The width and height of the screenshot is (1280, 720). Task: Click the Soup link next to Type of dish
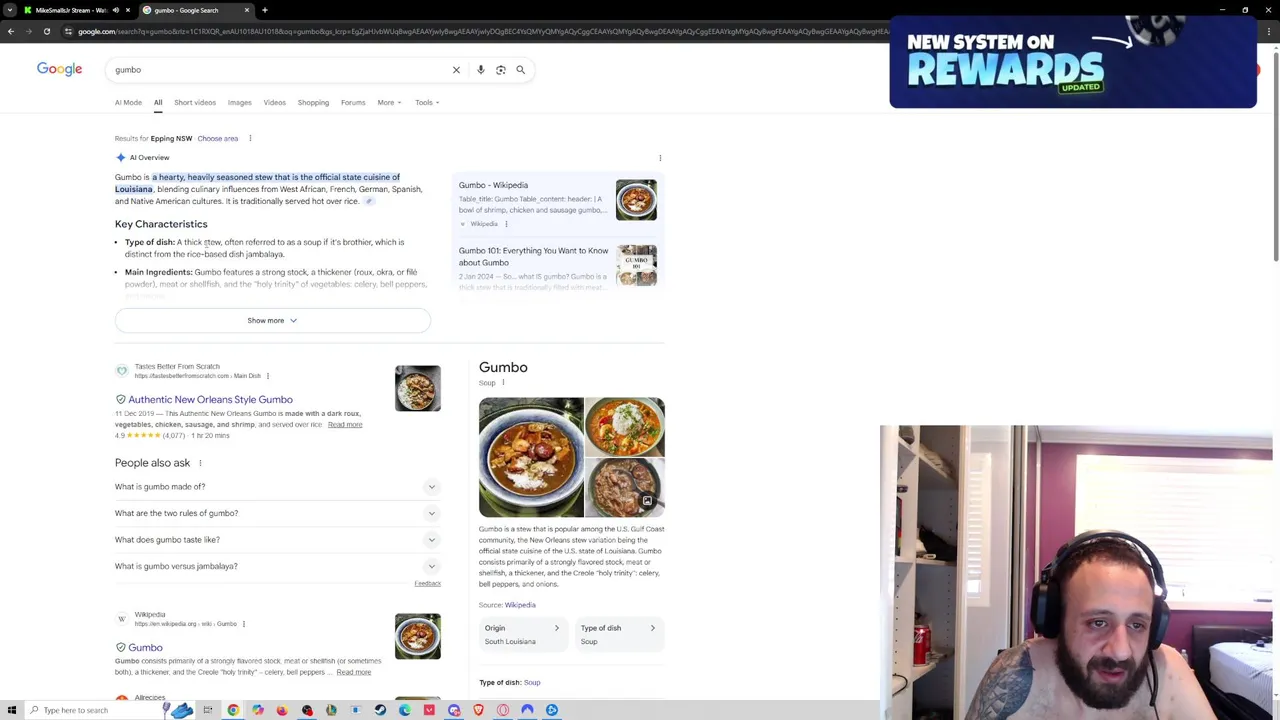click(x=532, y=683)
